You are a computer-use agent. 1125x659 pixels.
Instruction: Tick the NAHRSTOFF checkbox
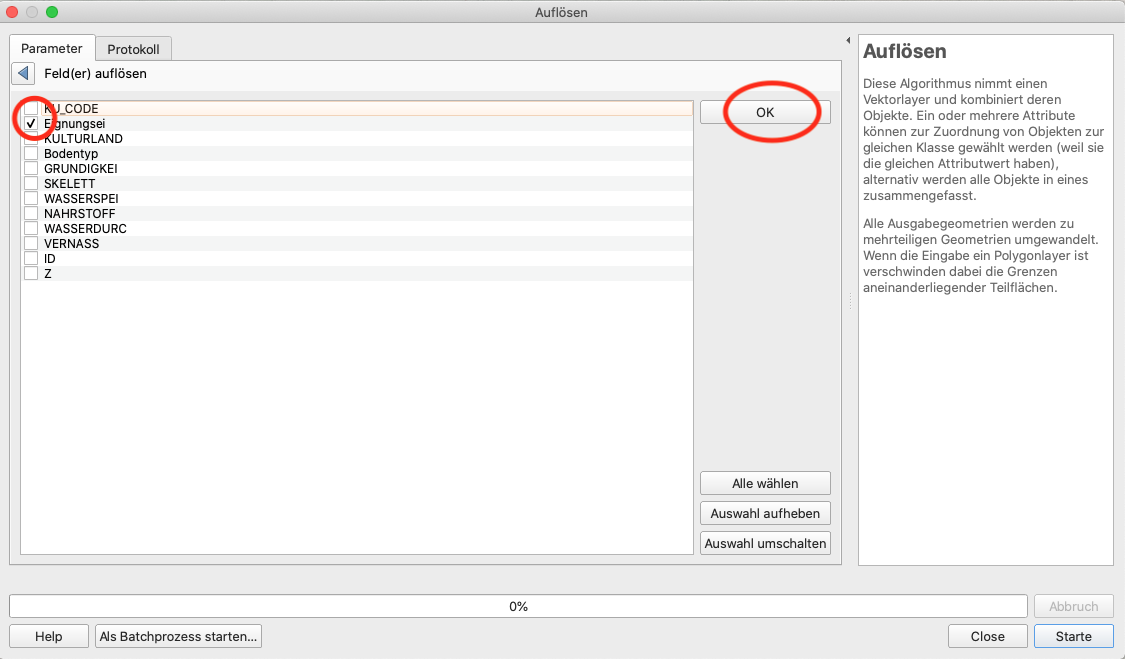[31, 214]
